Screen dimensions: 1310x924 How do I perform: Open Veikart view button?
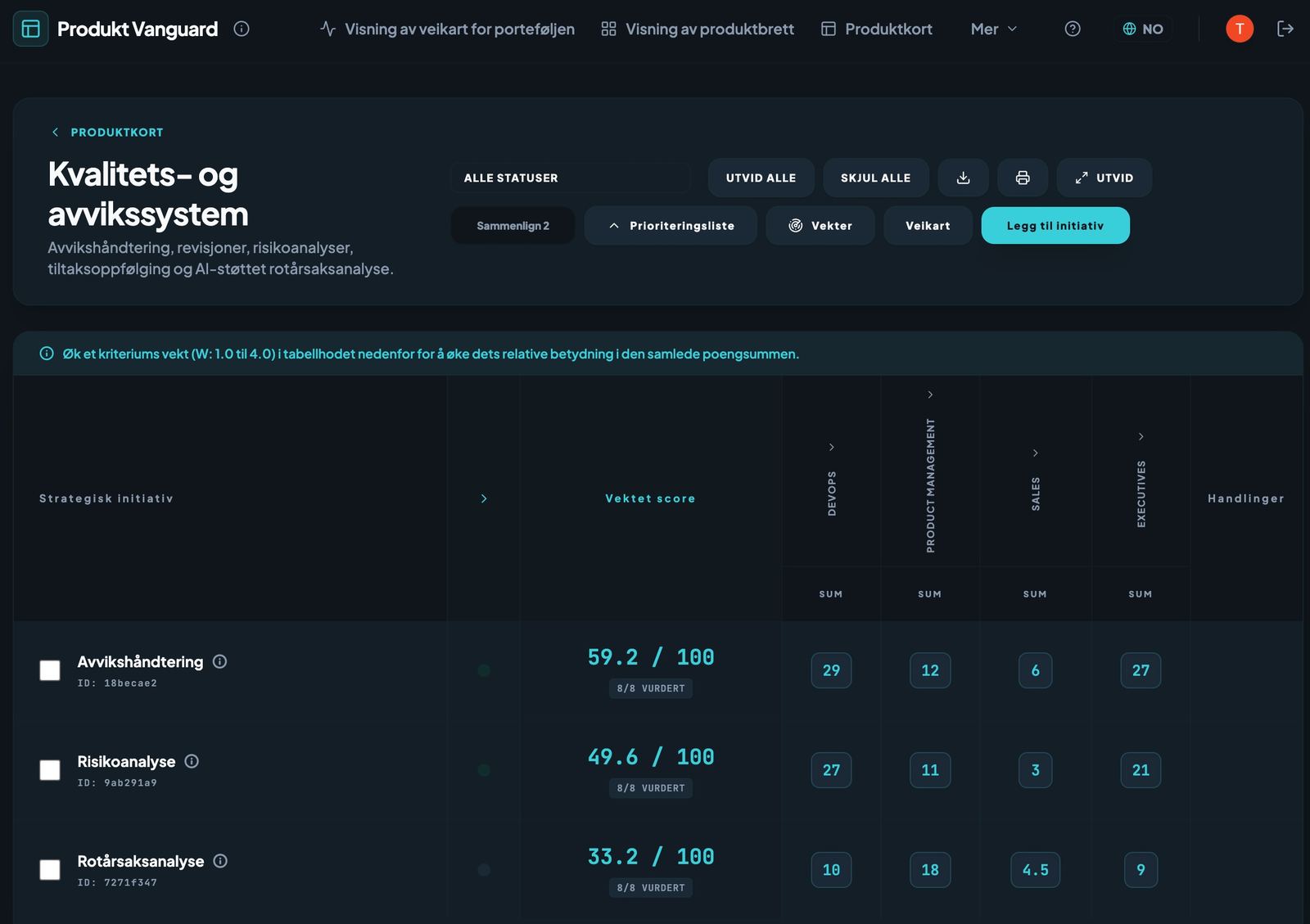(928, 226)
